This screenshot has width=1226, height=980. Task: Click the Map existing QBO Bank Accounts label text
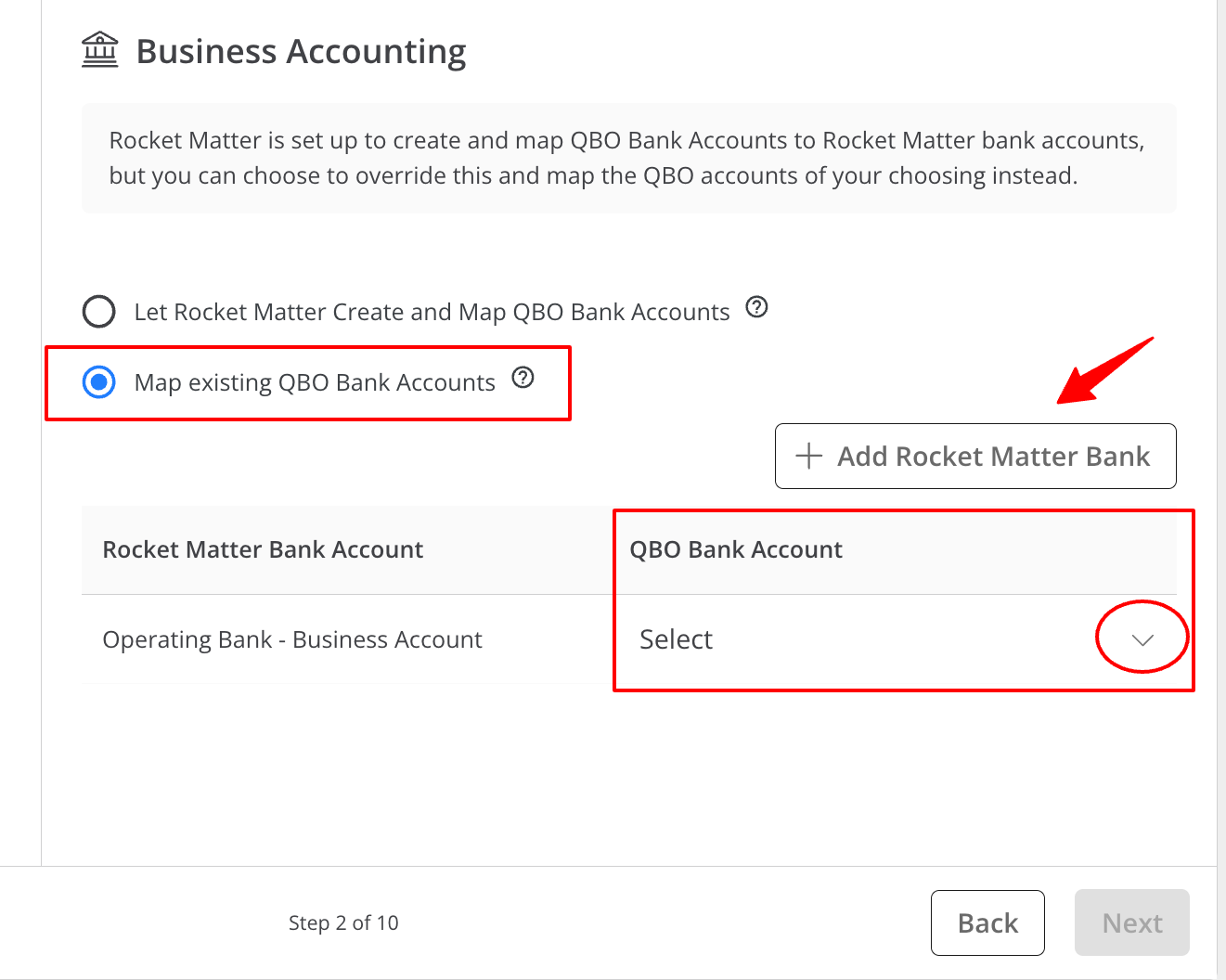pos(315,382)
